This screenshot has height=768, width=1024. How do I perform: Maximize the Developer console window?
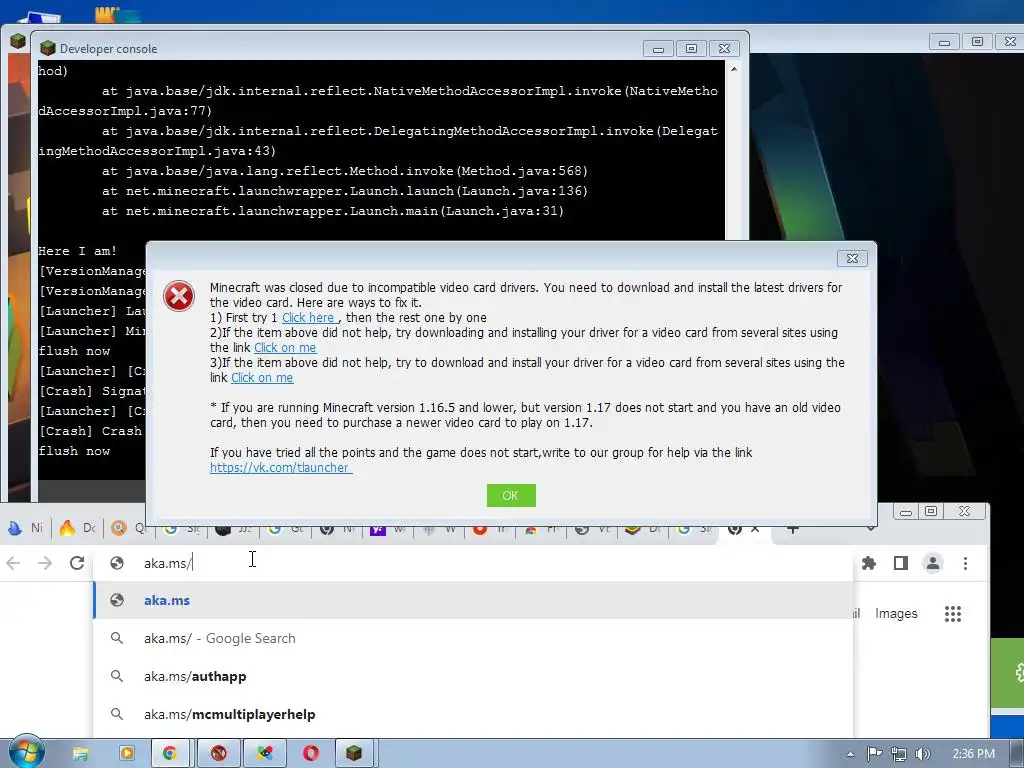[692, 49]
